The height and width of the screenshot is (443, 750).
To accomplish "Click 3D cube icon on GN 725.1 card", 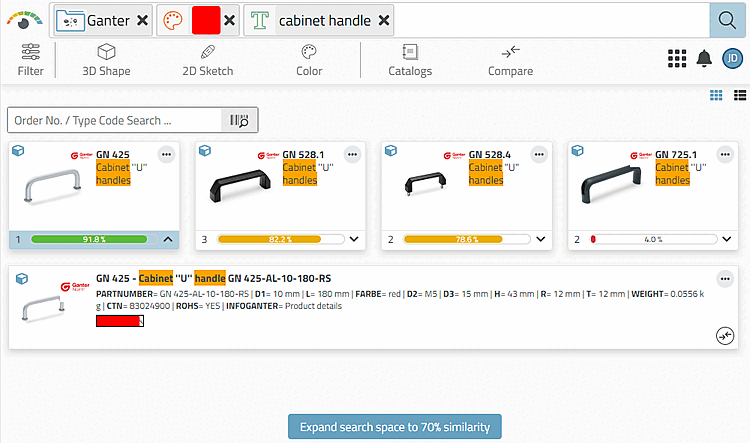I will click(x=577, y=151).
